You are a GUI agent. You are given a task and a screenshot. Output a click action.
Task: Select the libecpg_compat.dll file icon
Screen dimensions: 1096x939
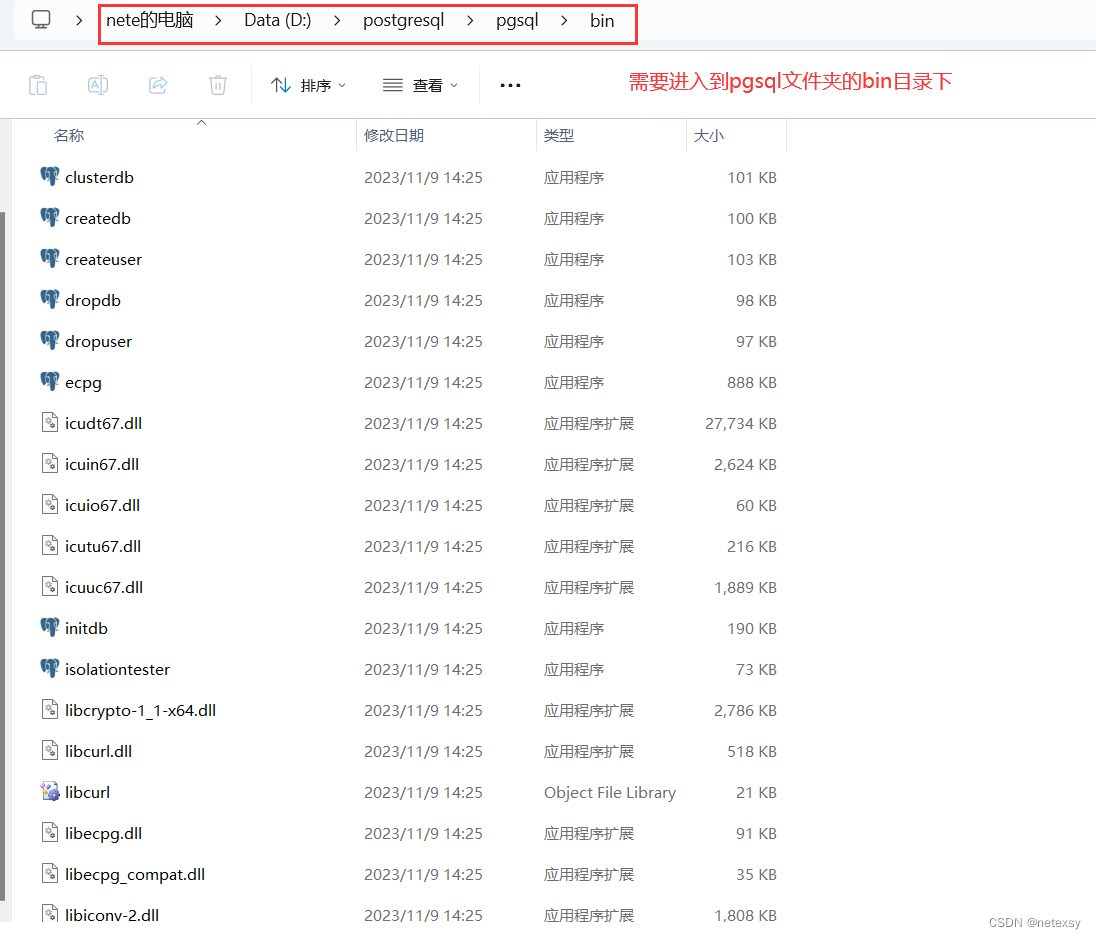click(x=50, y=873)
